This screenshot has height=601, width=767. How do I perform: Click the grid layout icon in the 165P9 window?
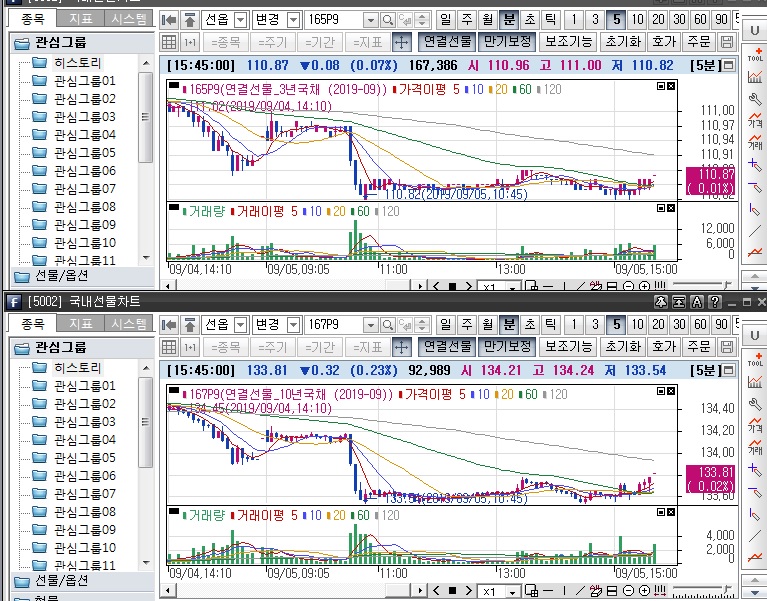click(169, 42)
